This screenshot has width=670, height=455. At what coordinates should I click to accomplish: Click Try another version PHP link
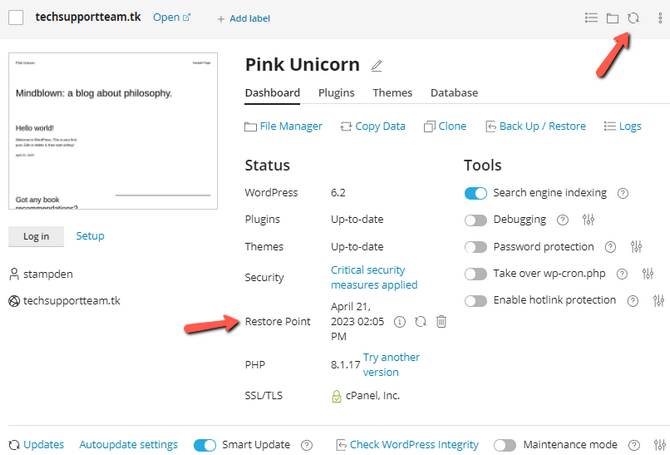tap(391, 364)
